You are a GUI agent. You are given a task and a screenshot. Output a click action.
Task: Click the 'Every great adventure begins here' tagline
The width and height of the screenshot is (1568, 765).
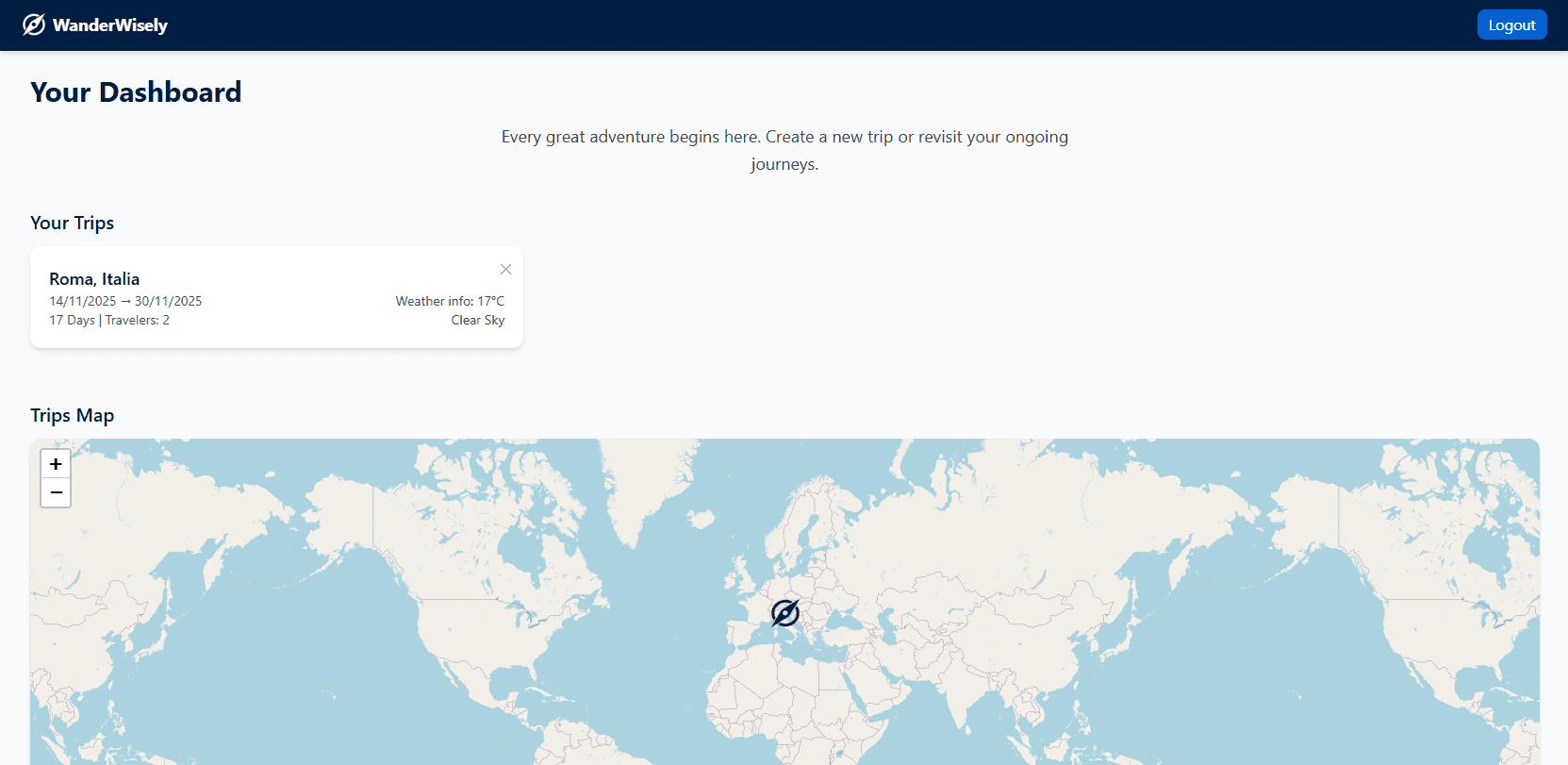point(784,150)
